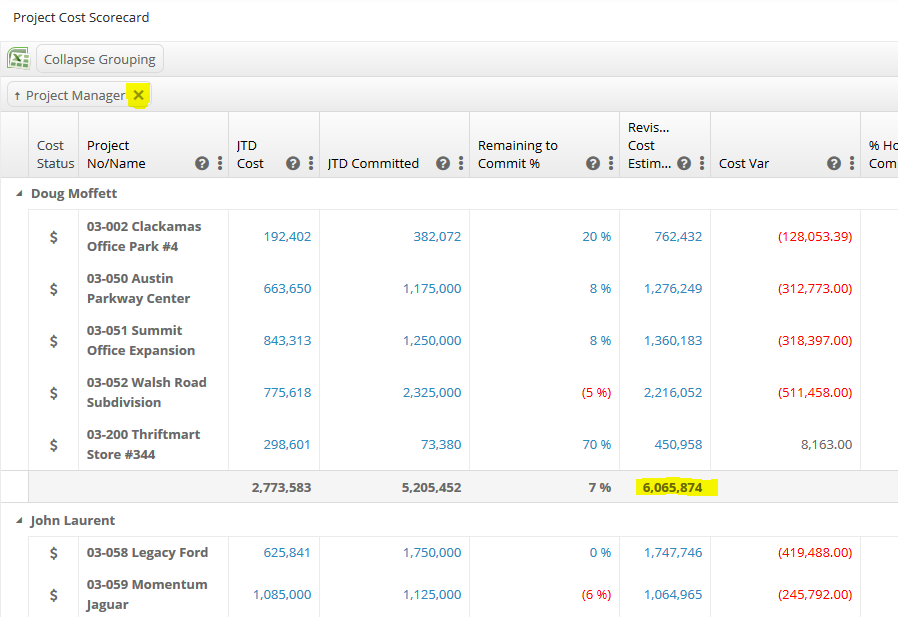Image resolution: width=898 pixels, height=617 pixels.
Task: Show help for JTD Committed column
Action: tap(443, 163)
